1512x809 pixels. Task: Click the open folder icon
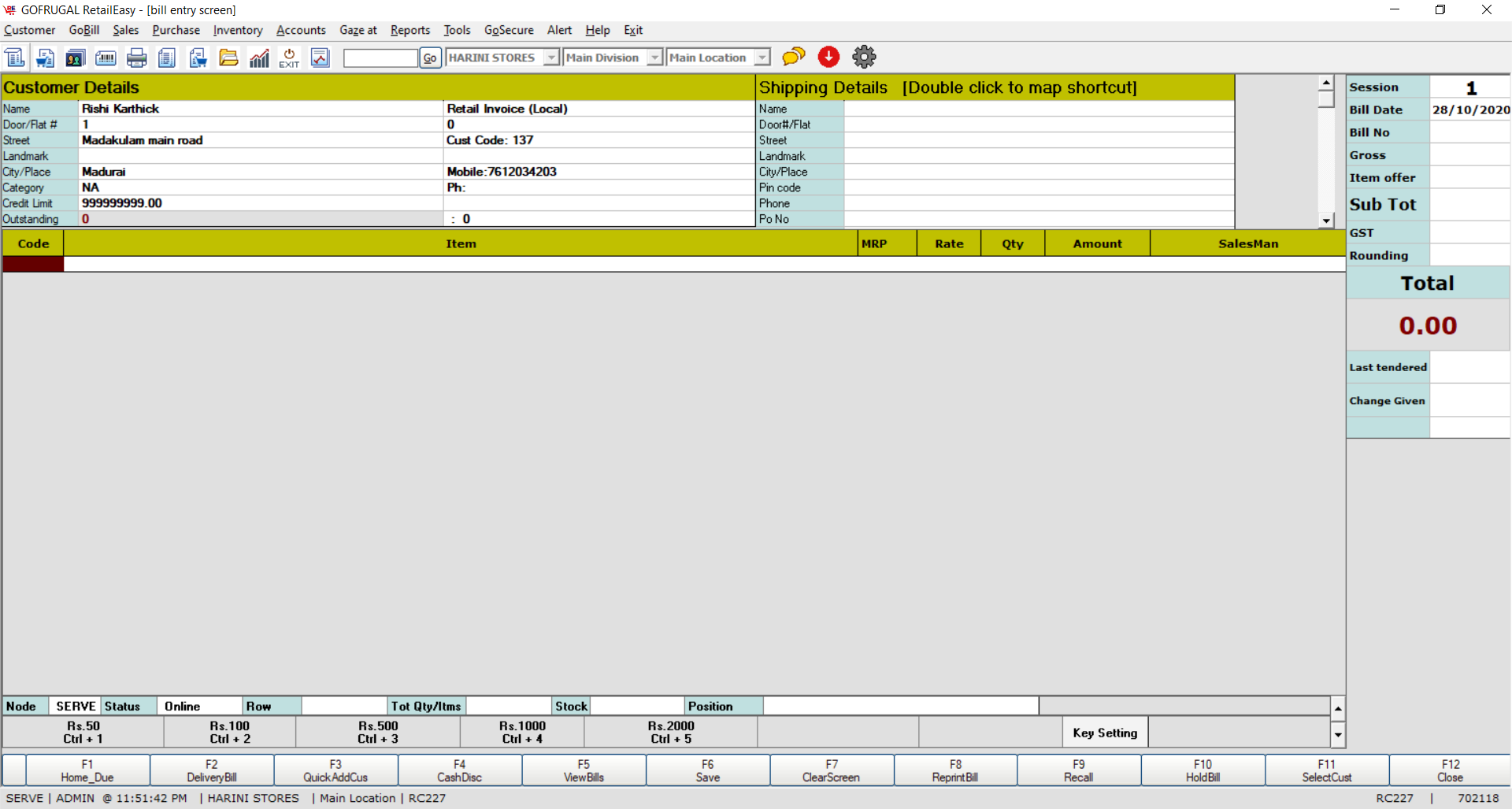(228, 58)
